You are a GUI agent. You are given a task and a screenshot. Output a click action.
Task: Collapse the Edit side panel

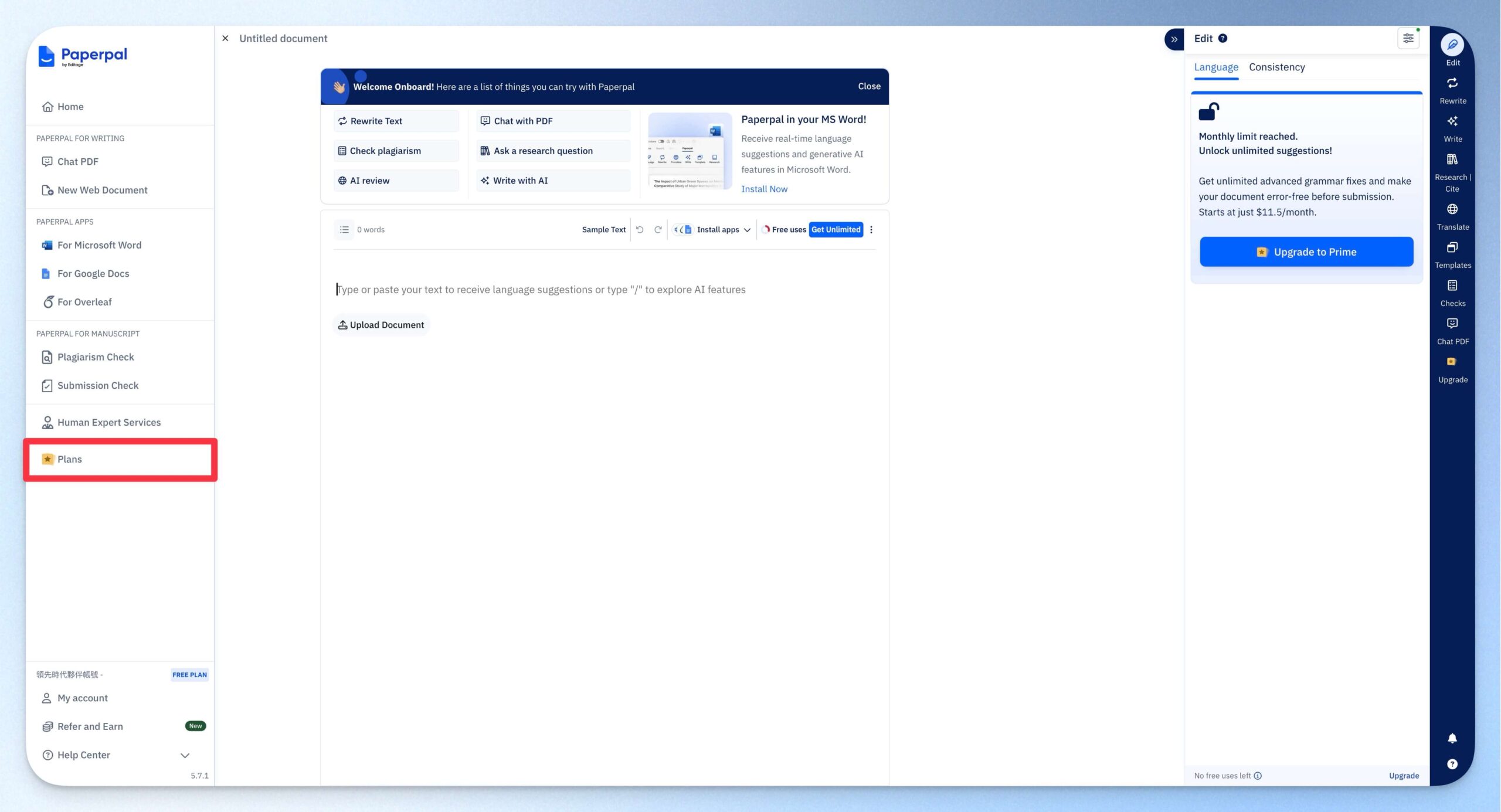pos(1174,39)
